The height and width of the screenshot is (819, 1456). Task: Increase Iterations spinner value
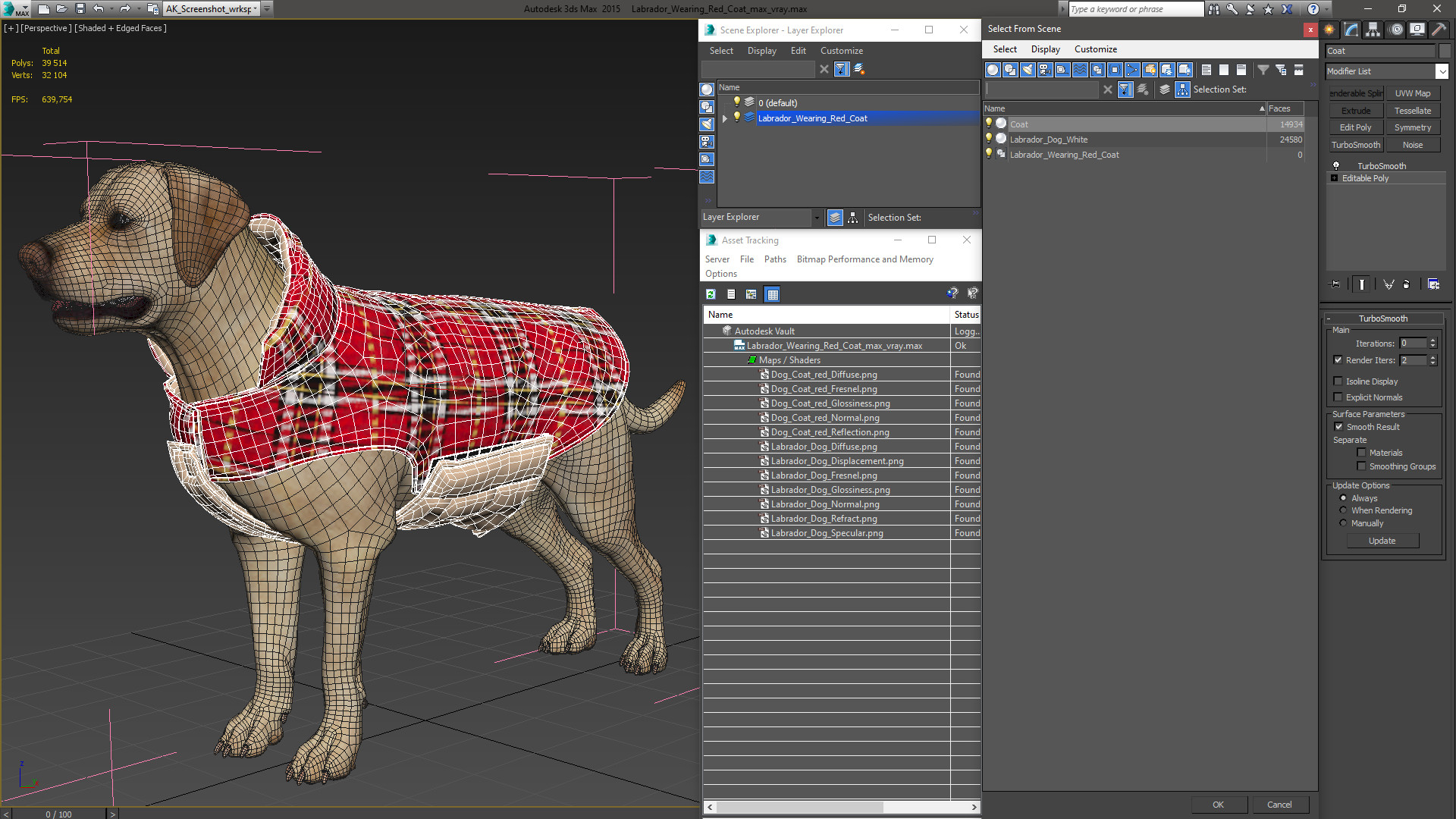(1432, 340)
